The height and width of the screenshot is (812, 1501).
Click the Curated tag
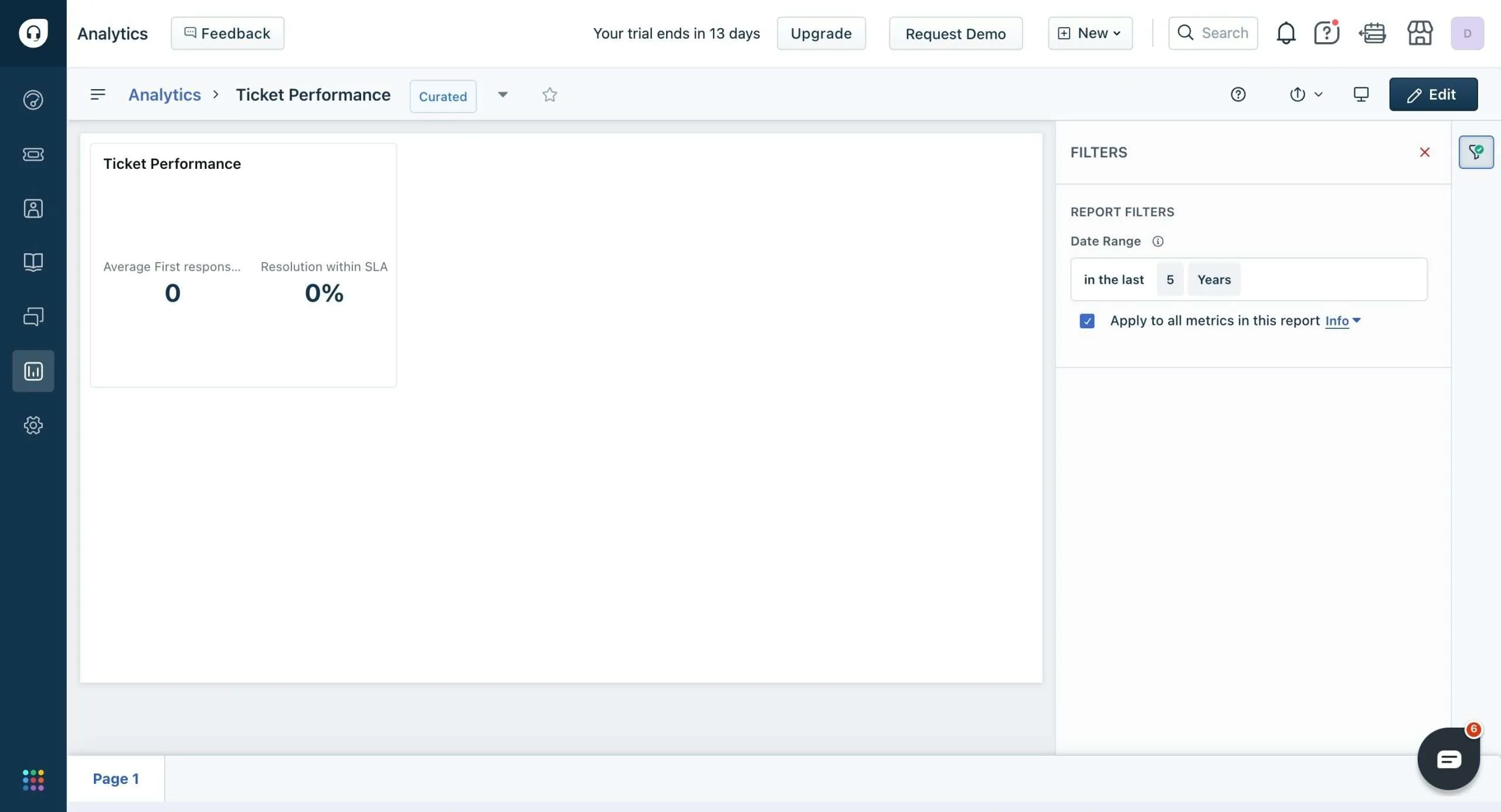point(443,96)
